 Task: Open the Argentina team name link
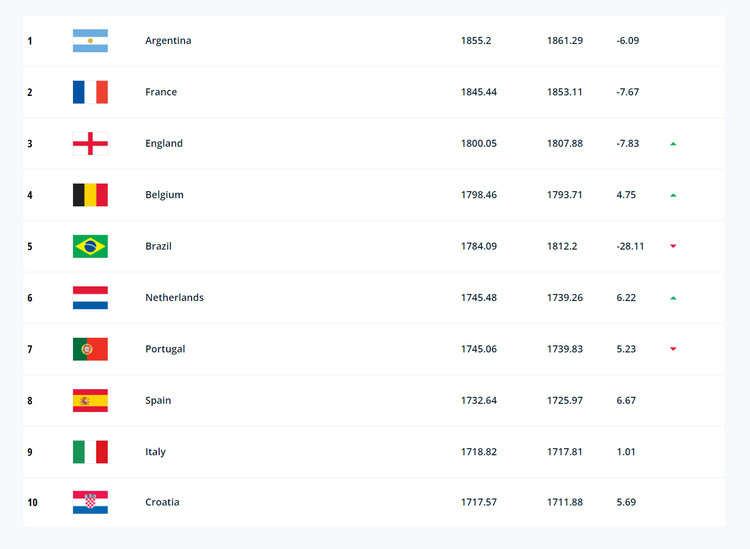click(x=168, y=41)
